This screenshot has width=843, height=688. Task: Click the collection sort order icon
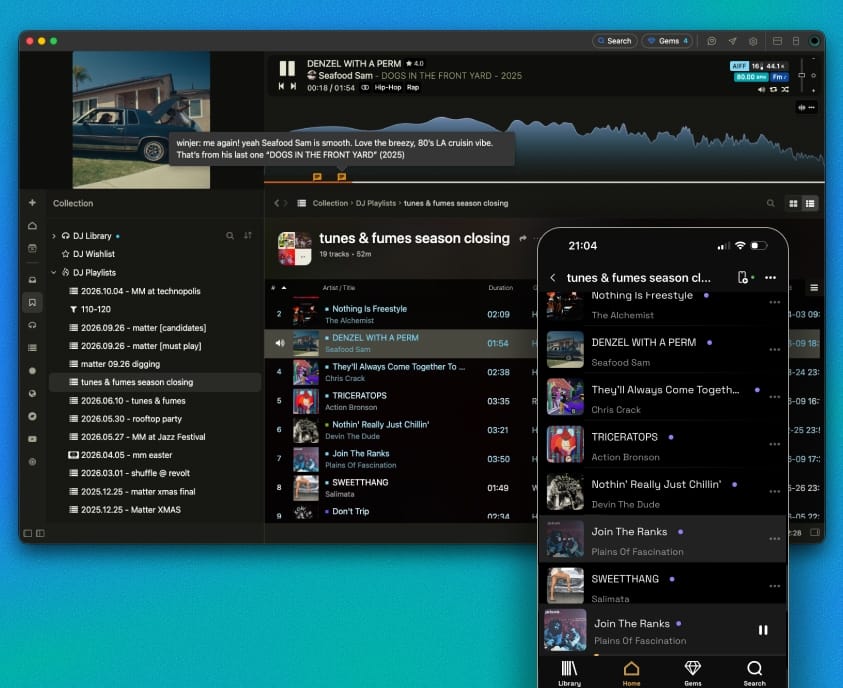[x=248, y=236]
